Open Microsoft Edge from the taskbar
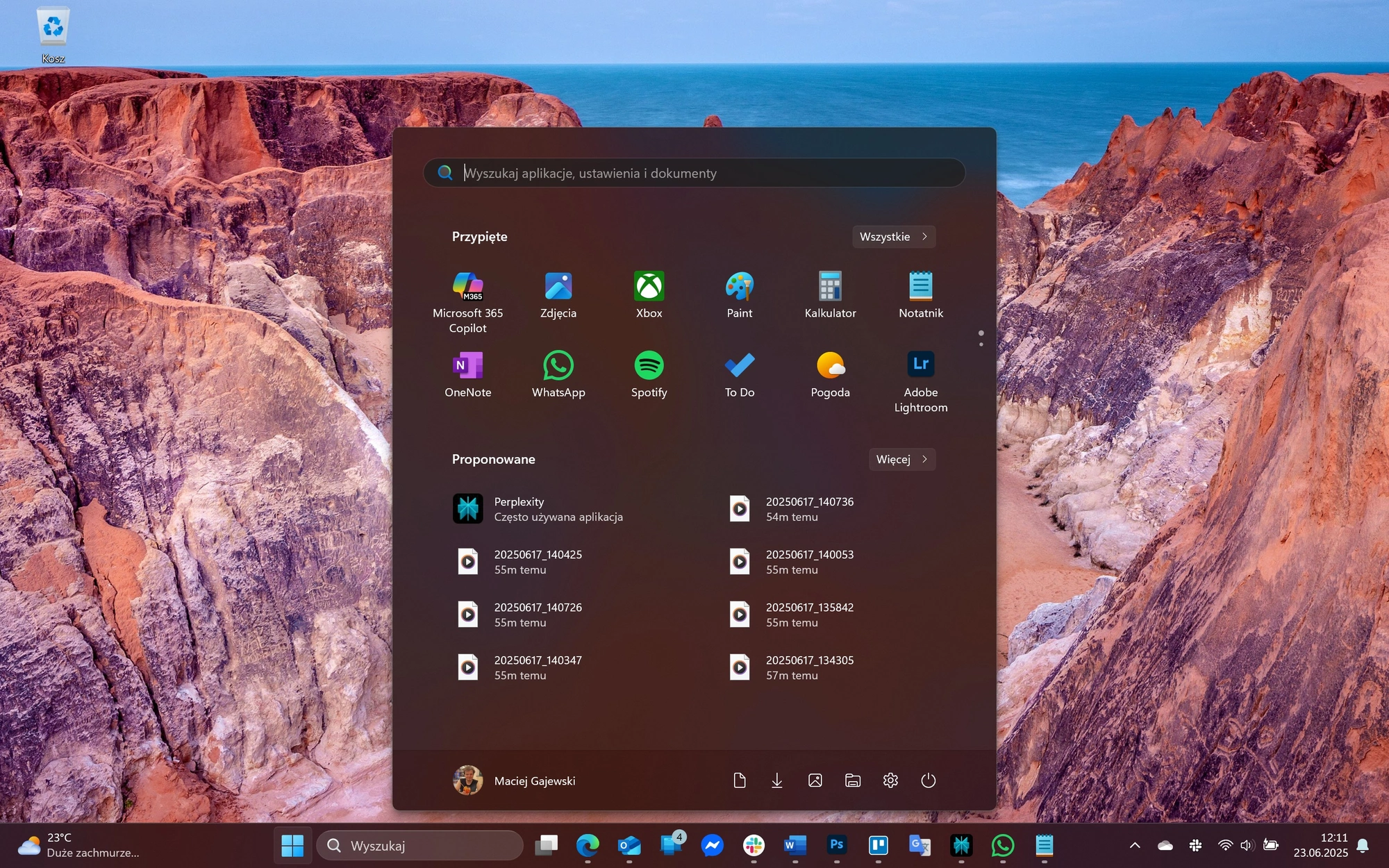This screenshot has height=868, width=1389. coord(588,845)
